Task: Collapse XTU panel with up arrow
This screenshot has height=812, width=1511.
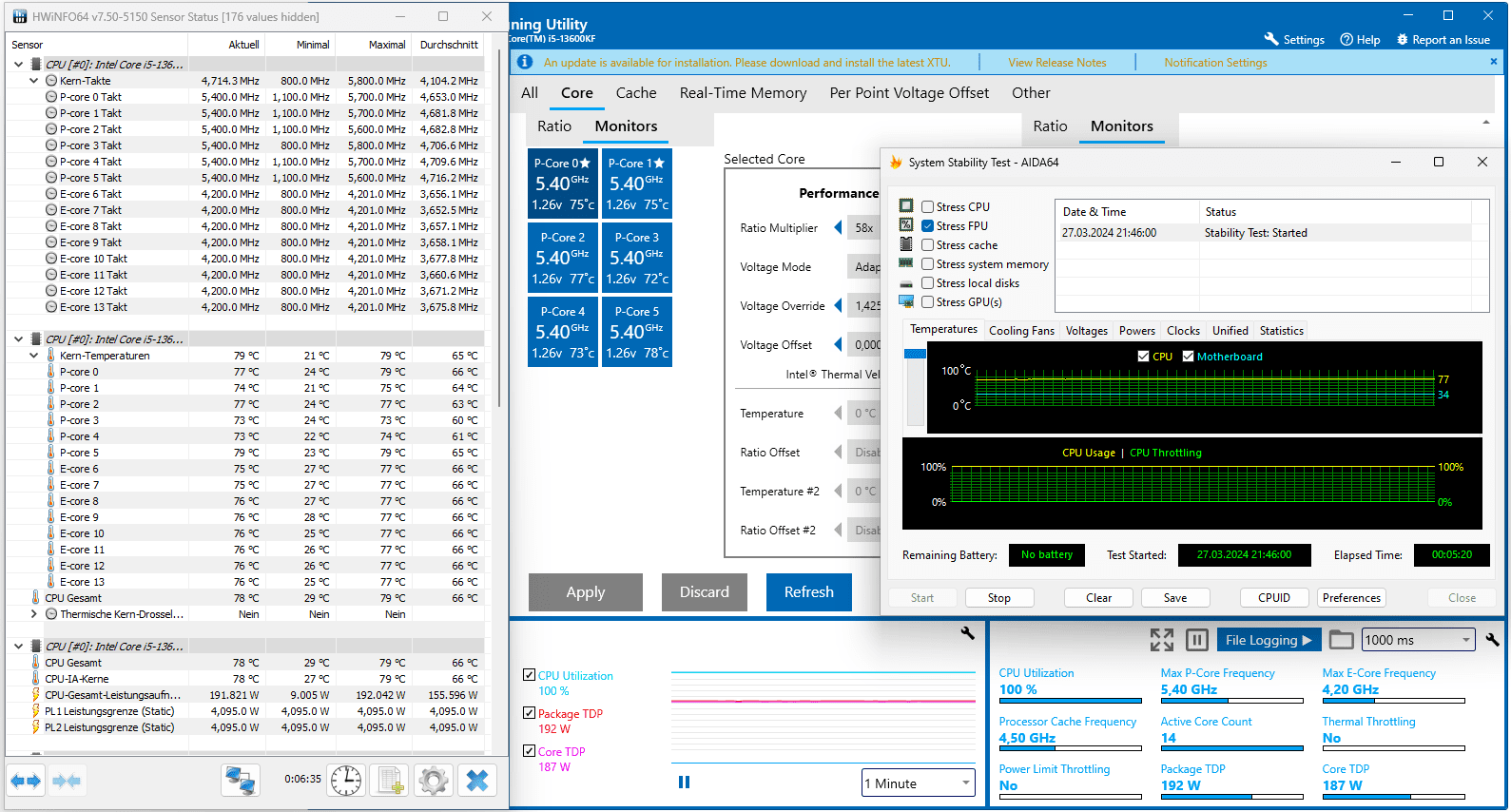Action: [x=1486, y=122]
